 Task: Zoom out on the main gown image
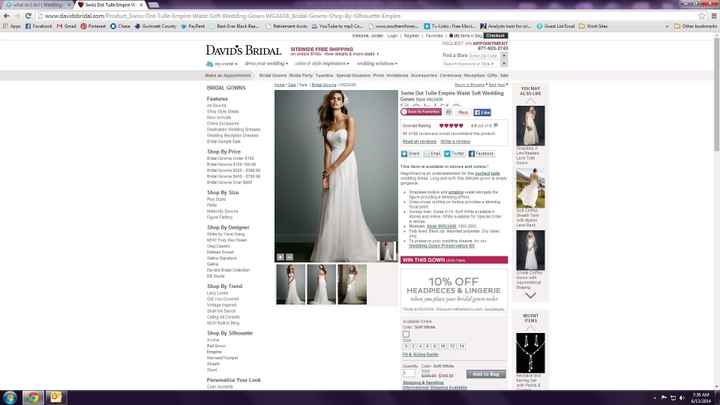[x=289, y=257]
